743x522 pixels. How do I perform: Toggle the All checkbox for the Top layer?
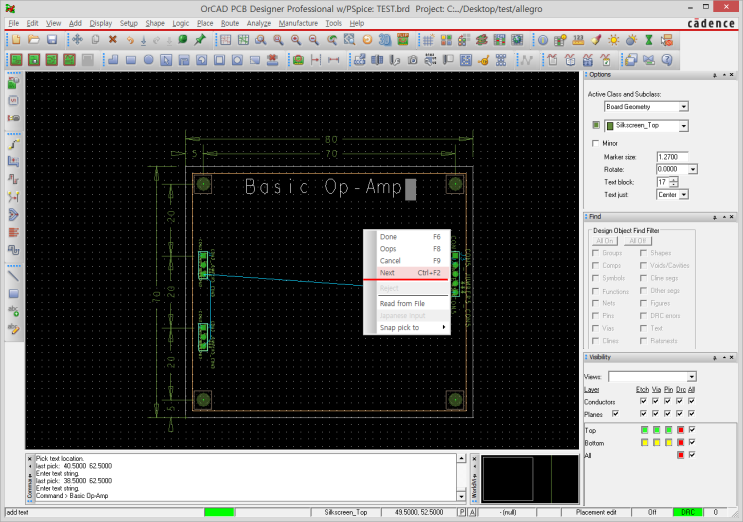coord(691,430)
